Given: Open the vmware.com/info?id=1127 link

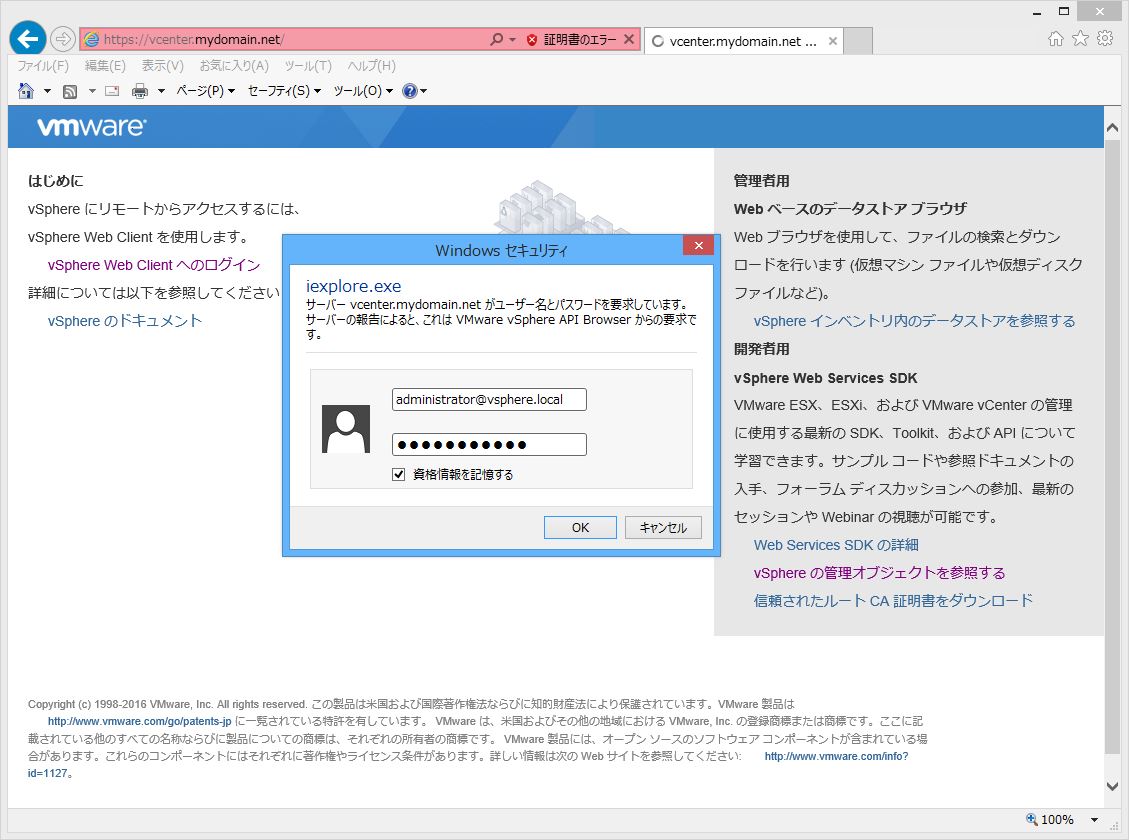Looking at the screenshot, I should 836,757.
